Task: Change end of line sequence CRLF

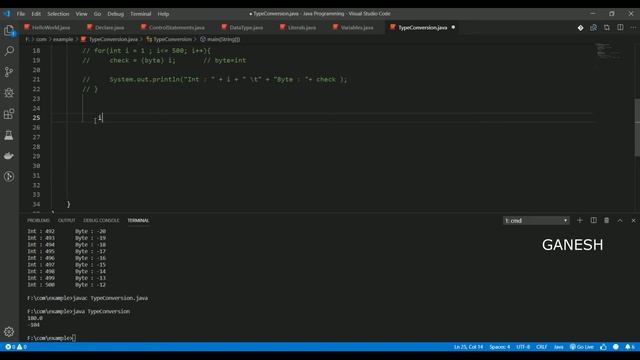Action: (542, 347)
